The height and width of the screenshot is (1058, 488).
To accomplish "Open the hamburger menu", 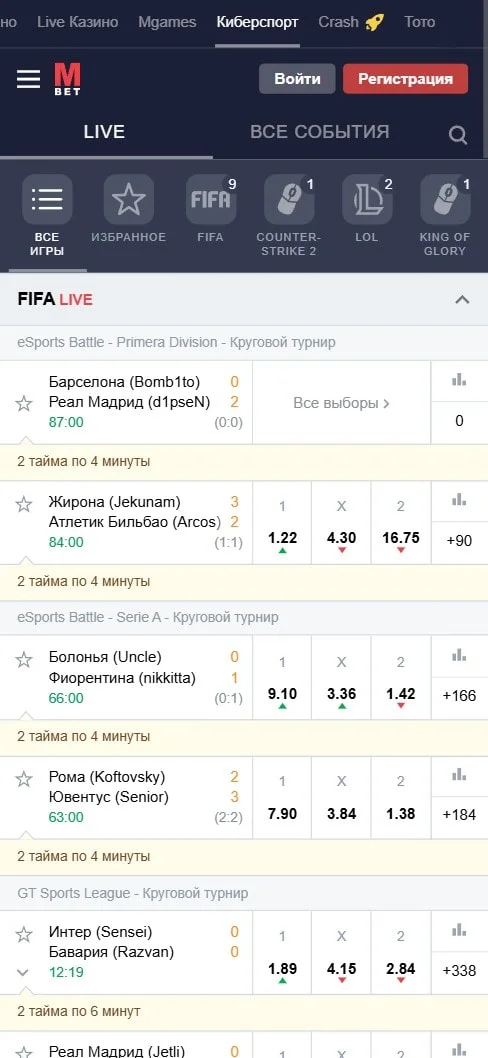I will pyautogui.click(x=29, y=79).
